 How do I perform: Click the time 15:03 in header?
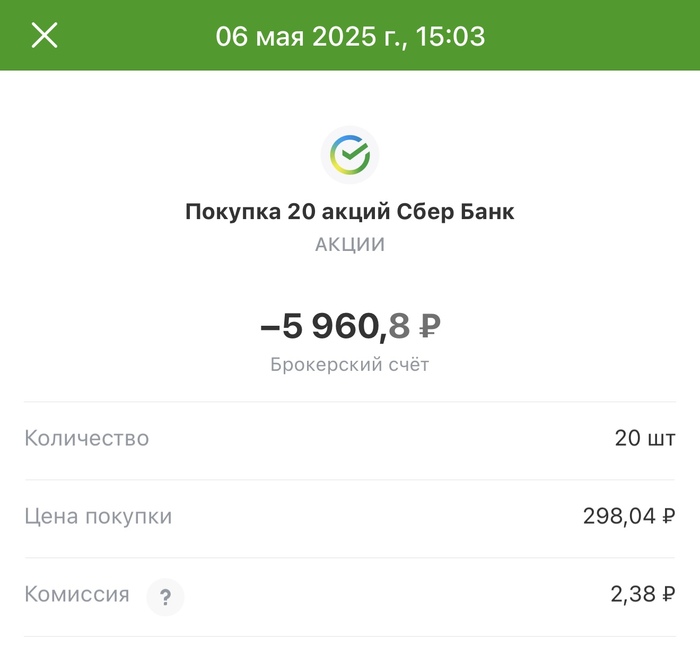click(451, 37)
